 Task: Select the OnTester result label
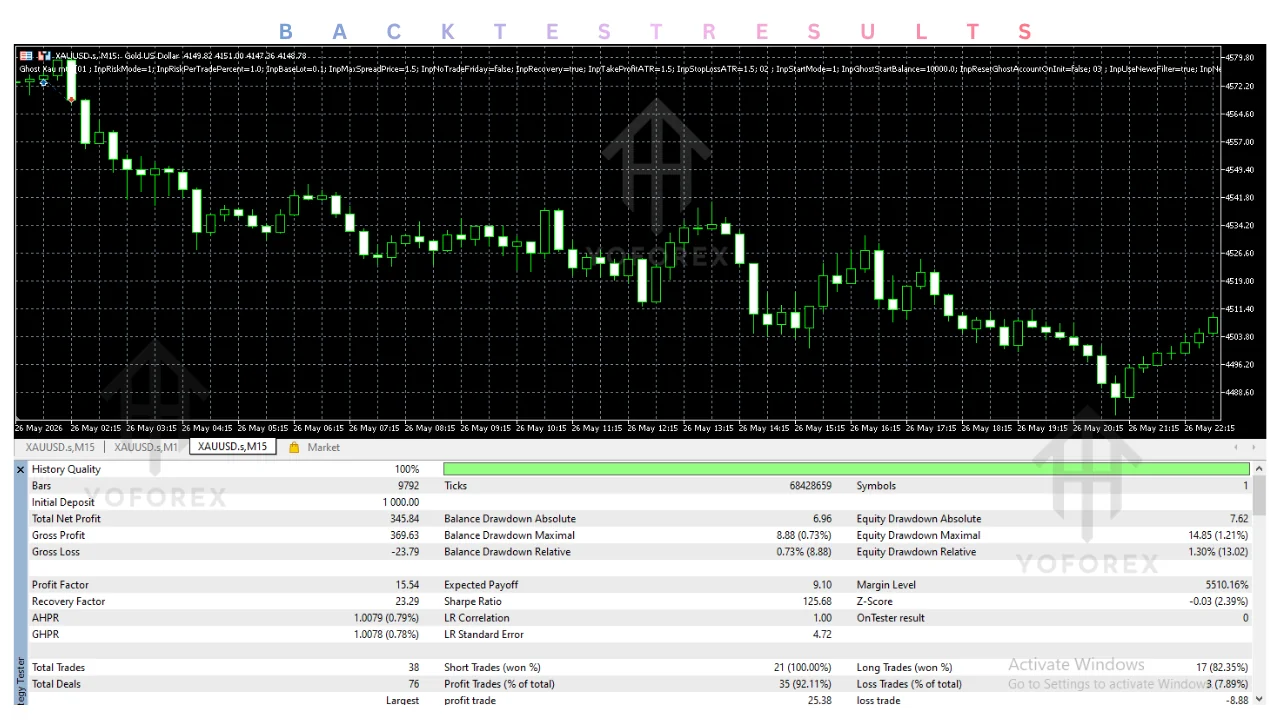891,618
